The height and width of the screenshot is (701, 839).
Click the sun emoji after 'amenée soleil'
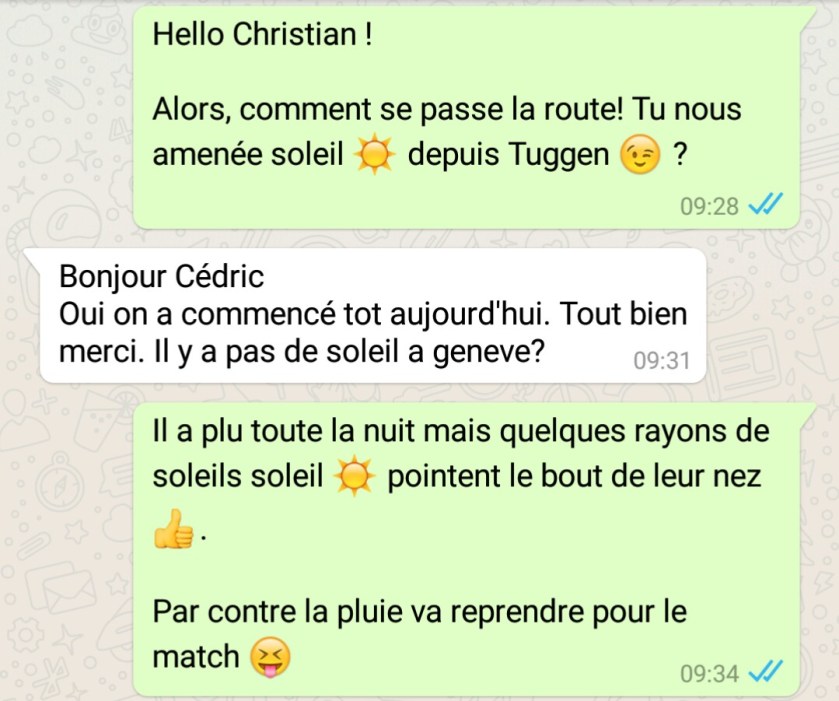point(375,154)
